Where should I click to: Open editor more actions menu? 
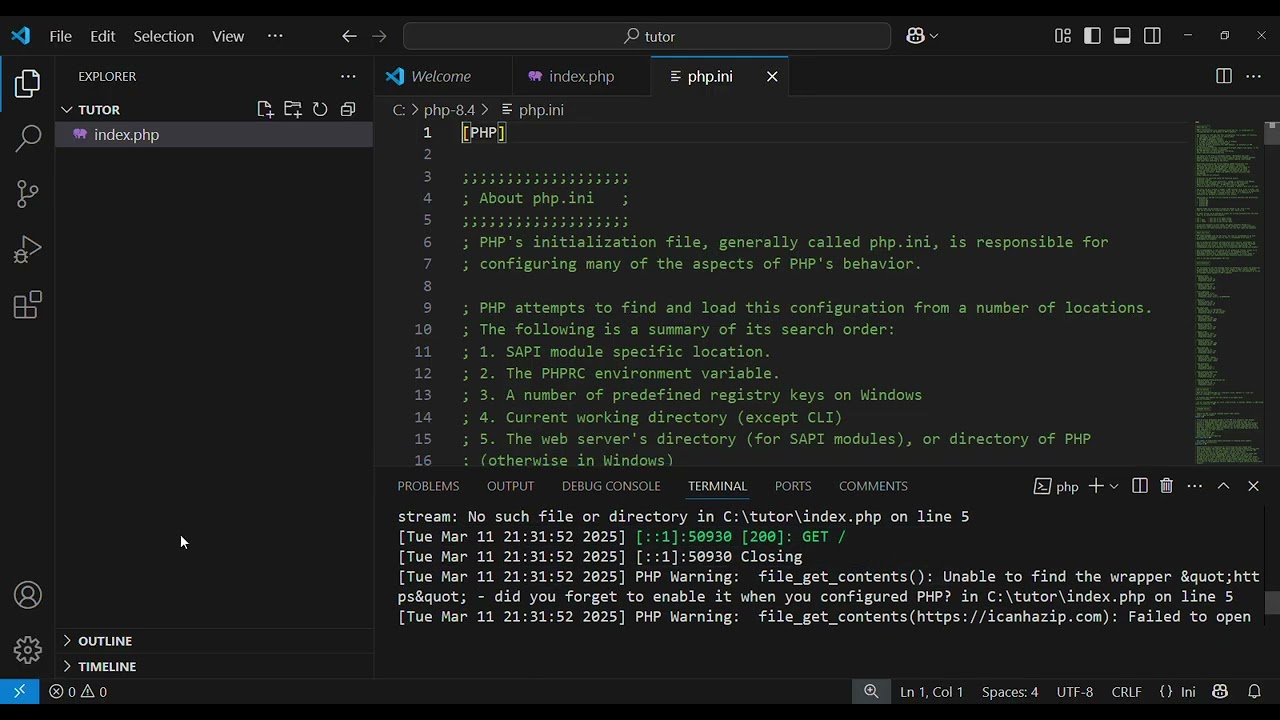point(1253,76)
